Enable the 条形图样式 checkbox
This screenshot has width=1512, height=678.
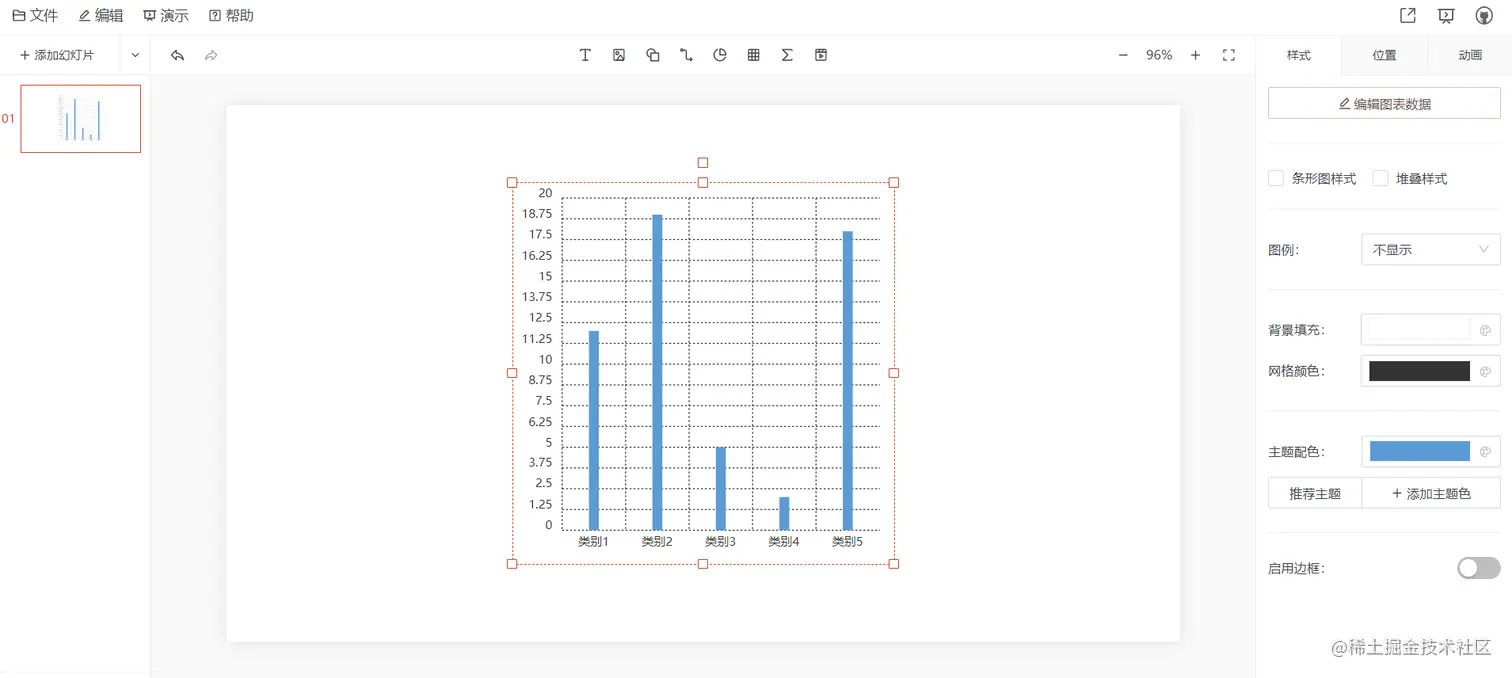coord(1276,178)
